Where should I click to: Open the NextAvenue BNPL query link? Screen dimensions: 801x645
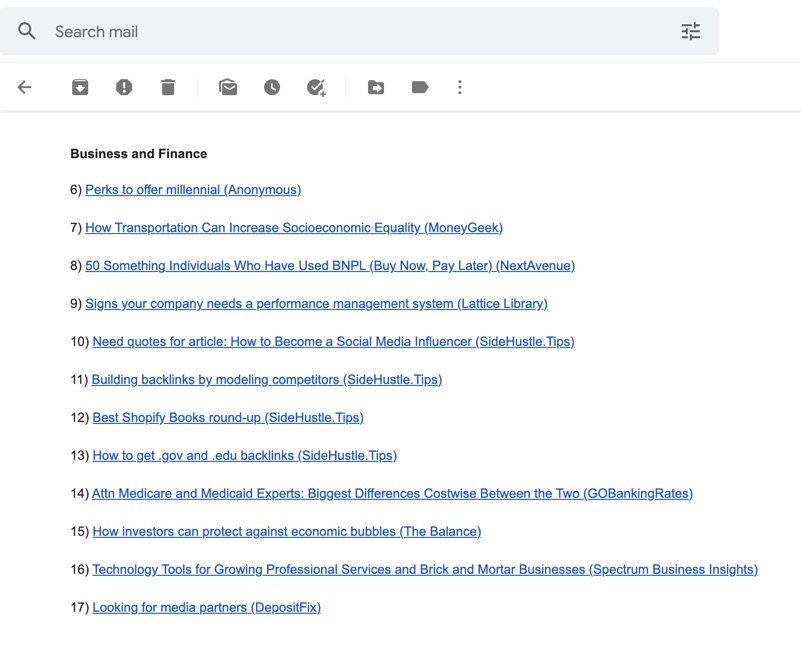[x=330, y=266]
